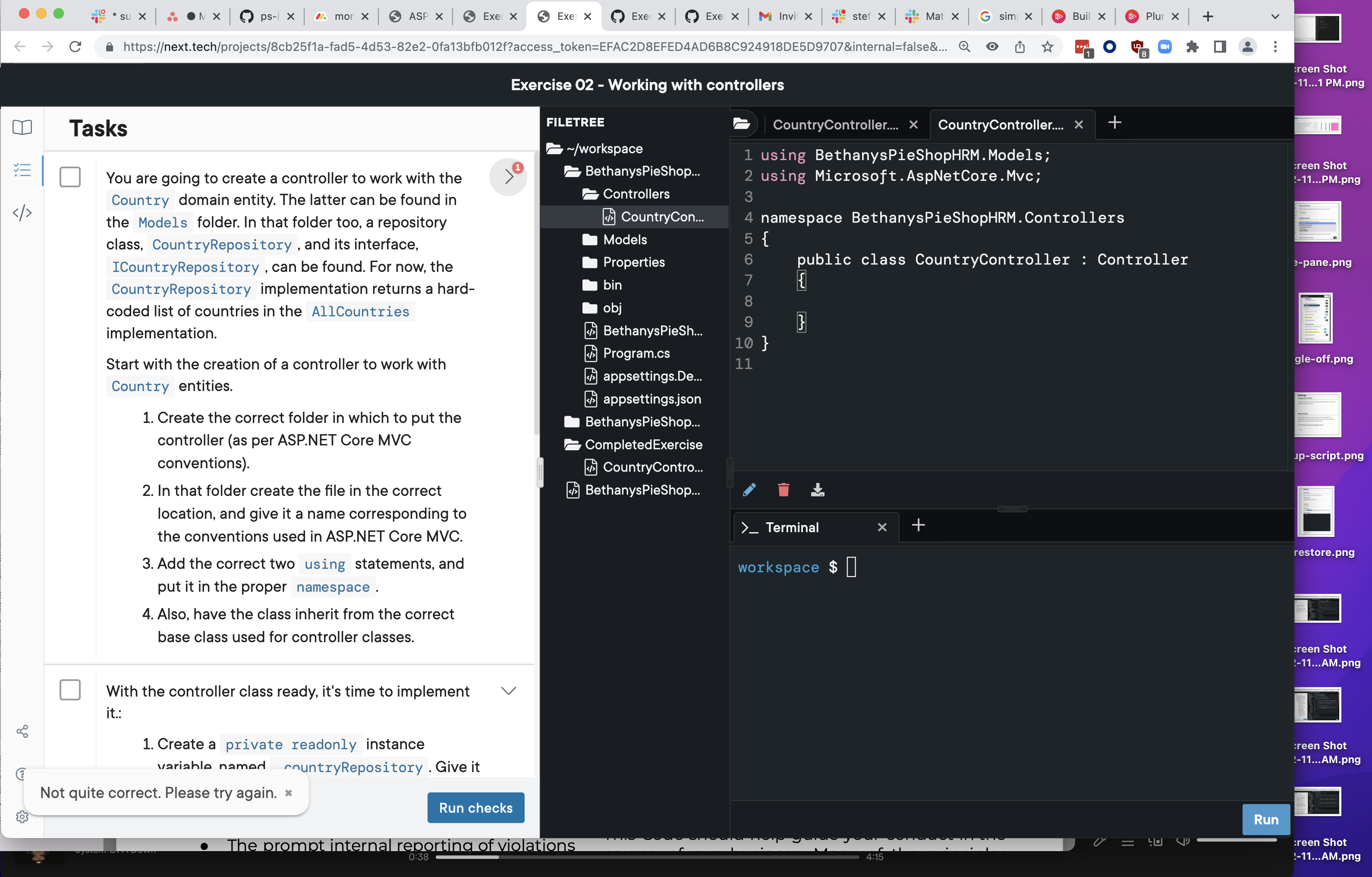Collapse the second task with its chevron
The height and width of the screenshot is (877, 1372).
[508, 691]
